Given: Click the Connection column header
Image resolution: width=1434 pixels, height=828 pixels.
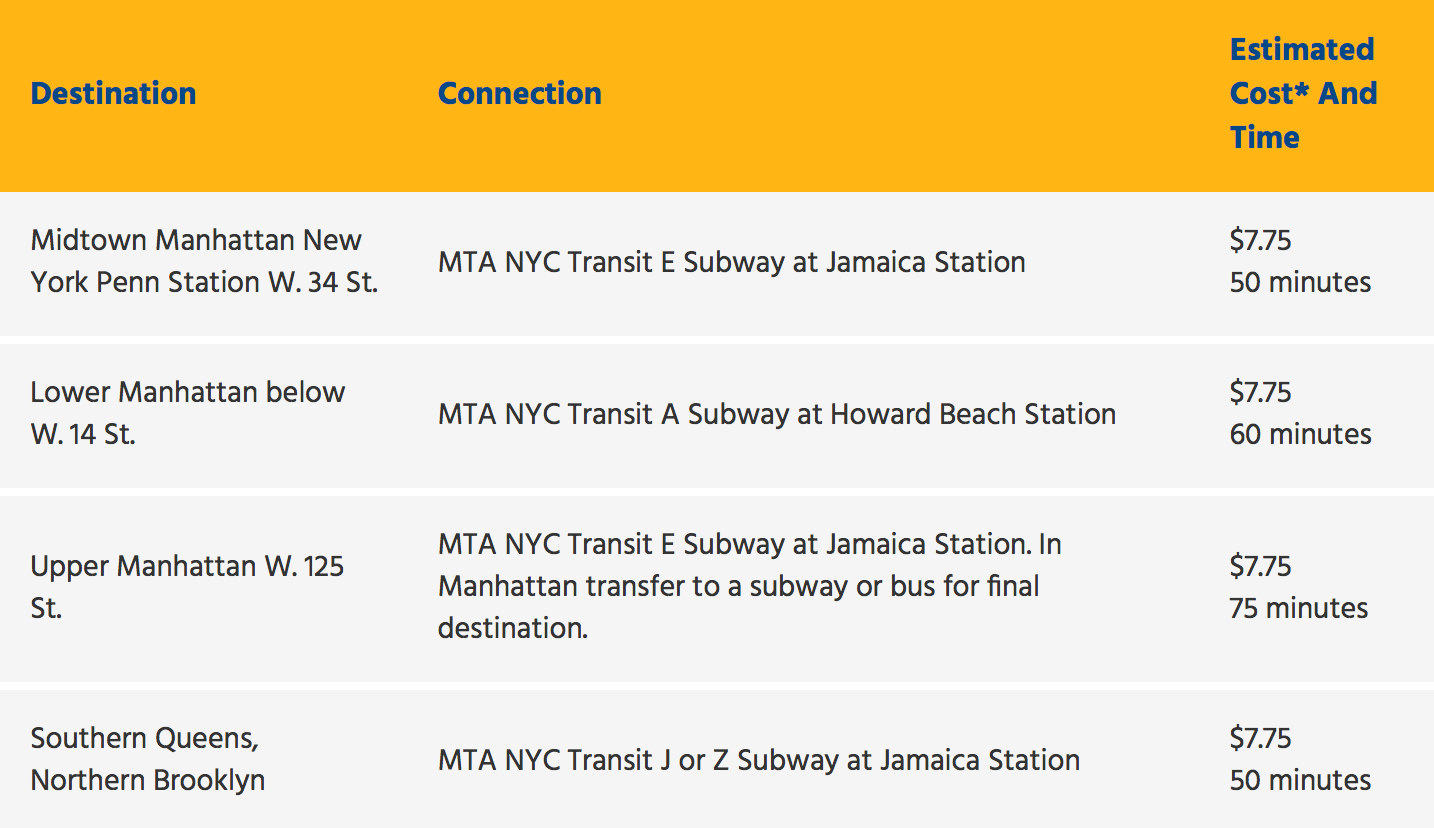Looking at the screenshot, I should click(x=519, y=94).
